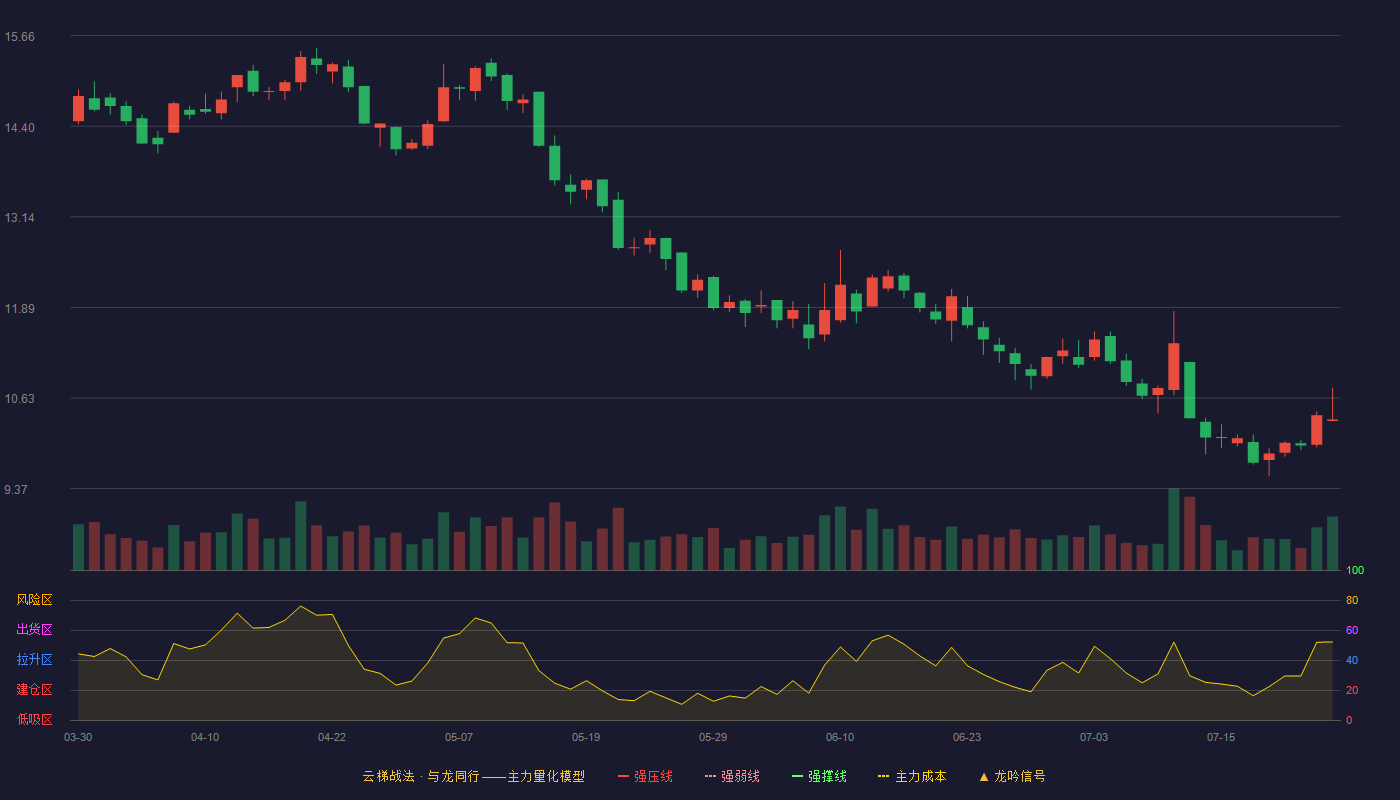
Task: Click the red 强压线 legend line marker
Action: (623, 776)
